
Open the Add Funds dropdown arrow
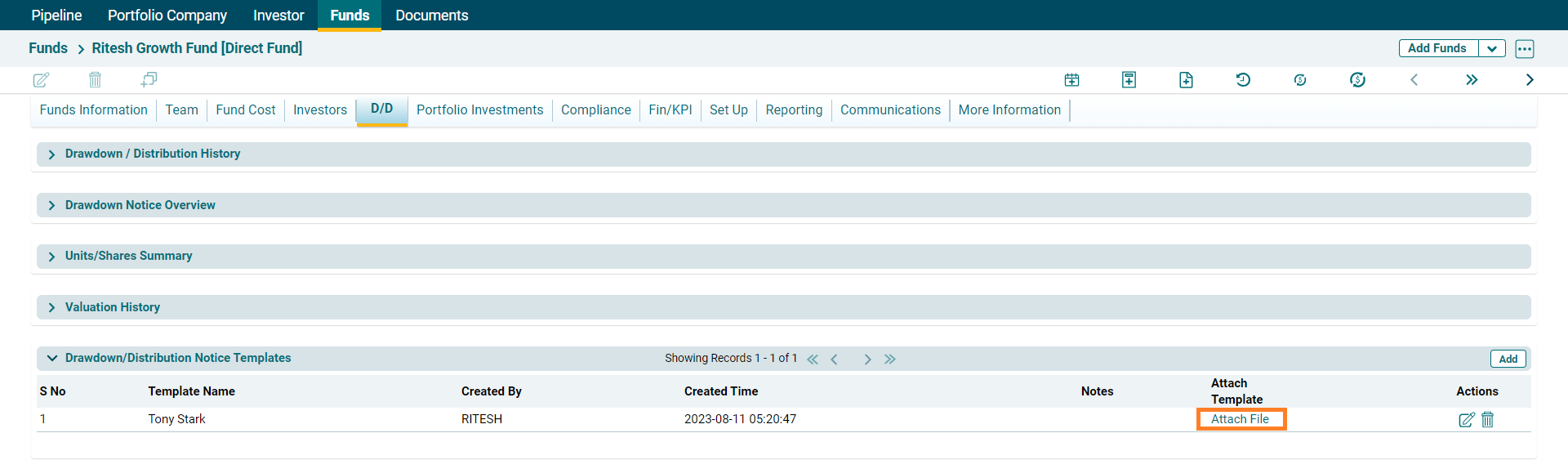tap(1491, 48)
